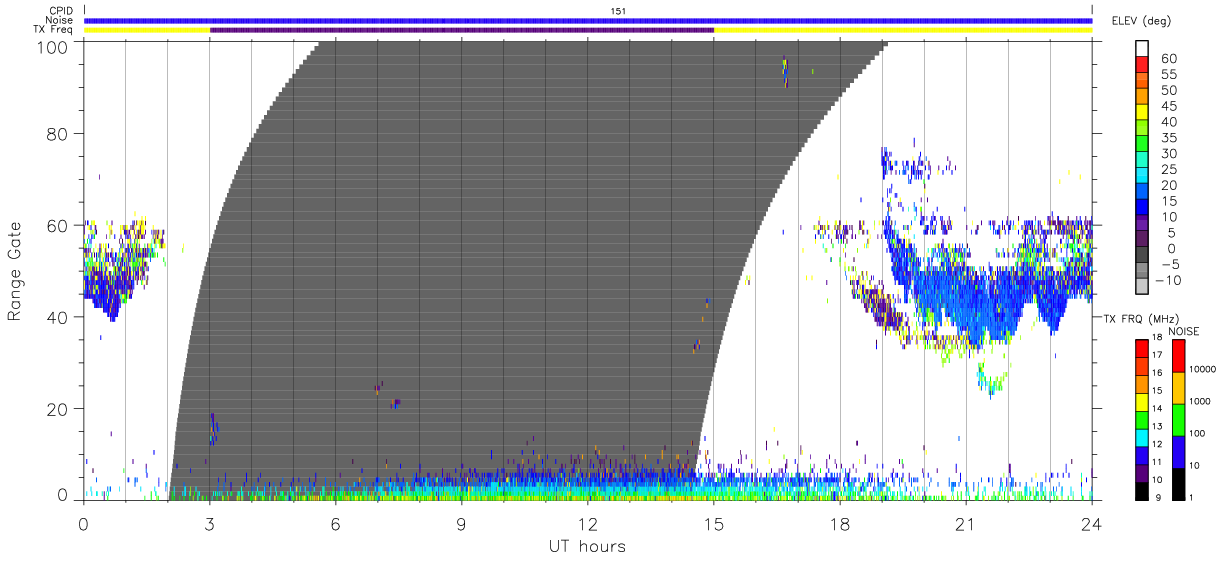Click the '24' UT hours tick label
This screenshot has width=1228, height=567.
click(x=1092, y=524)
